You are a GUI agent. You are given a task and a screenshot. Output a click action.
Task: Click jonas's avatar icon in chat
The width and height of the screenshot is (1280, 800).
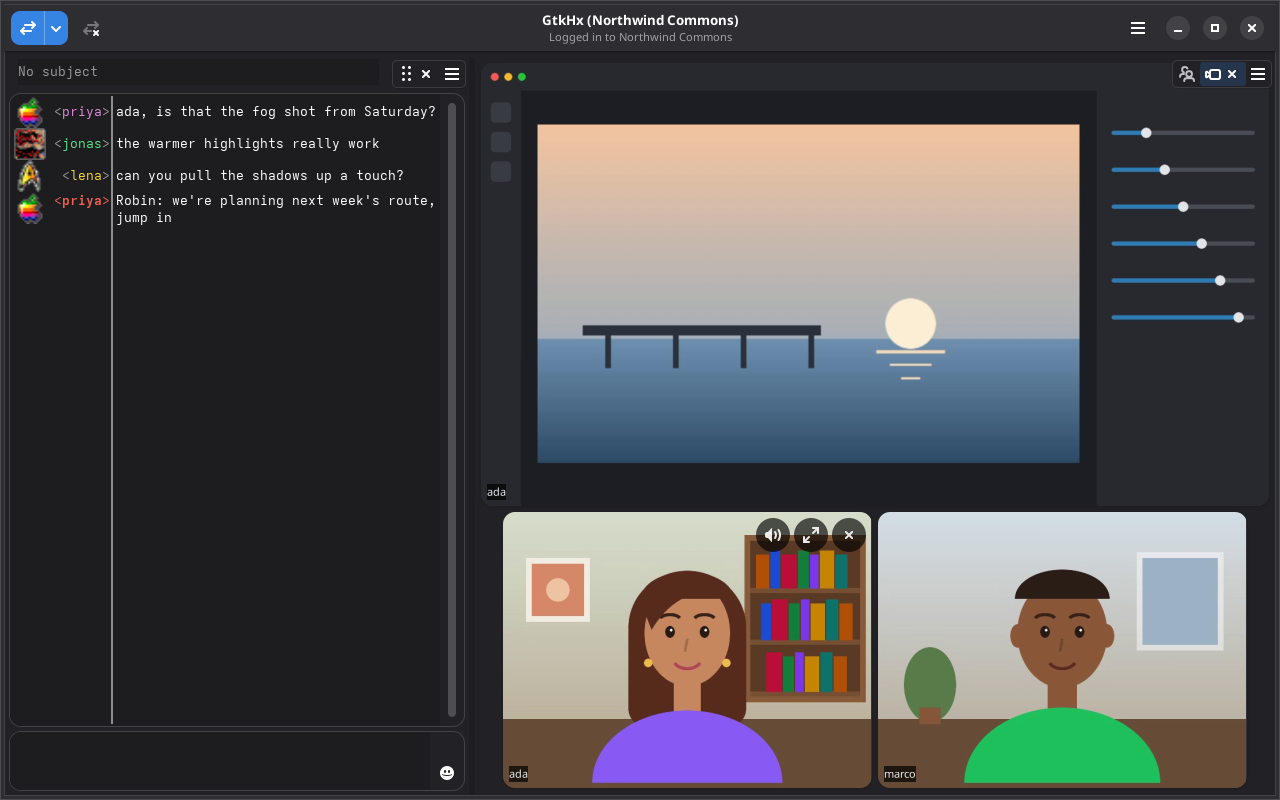30,144
